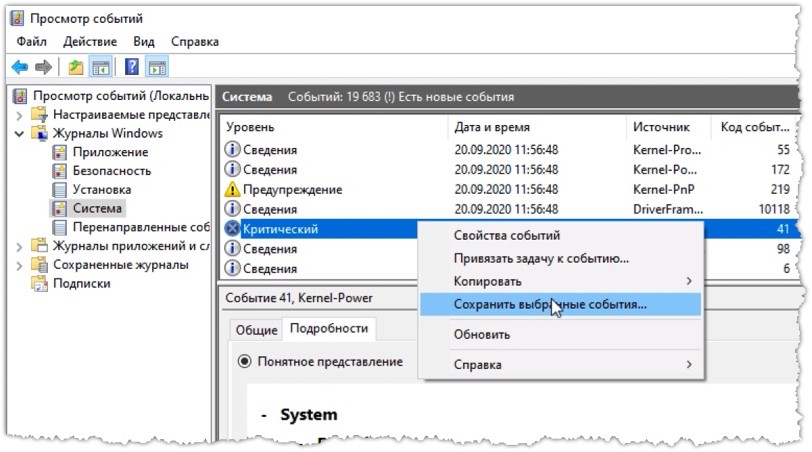
Task: Expand Сохраненные журналы tree node
Action: point(19,266)
